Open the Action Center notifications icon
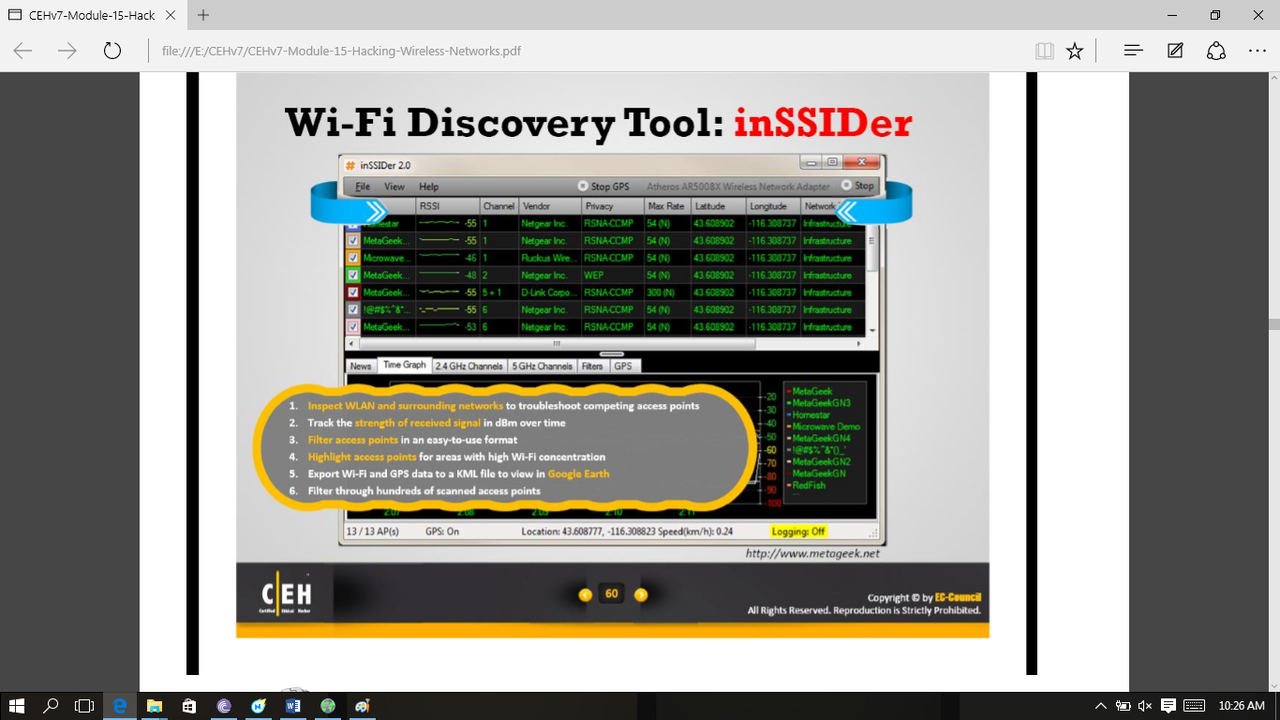 click(x=1169, y=706)
